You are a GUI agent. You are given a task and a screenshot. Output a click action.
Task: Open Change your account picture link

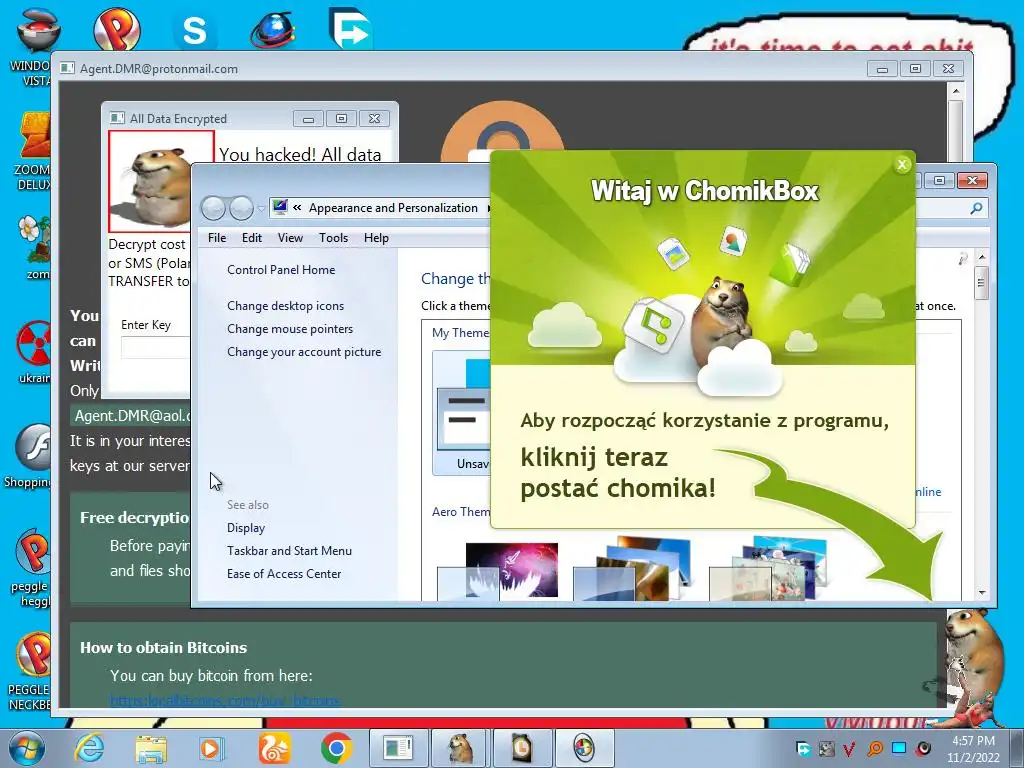click(304, 351)
